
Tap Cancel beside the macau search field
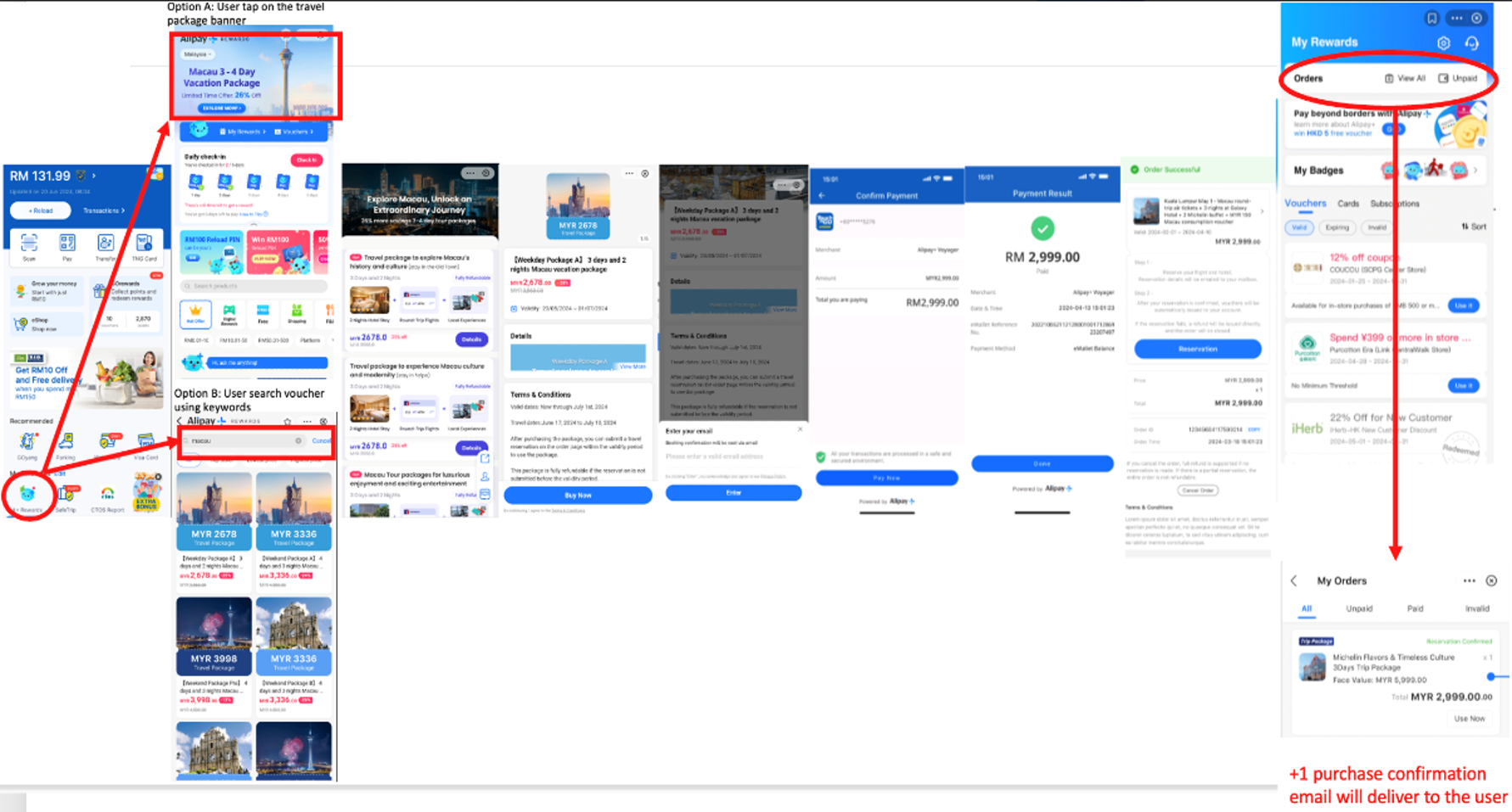pyautogui.click(x=322, y=440)
